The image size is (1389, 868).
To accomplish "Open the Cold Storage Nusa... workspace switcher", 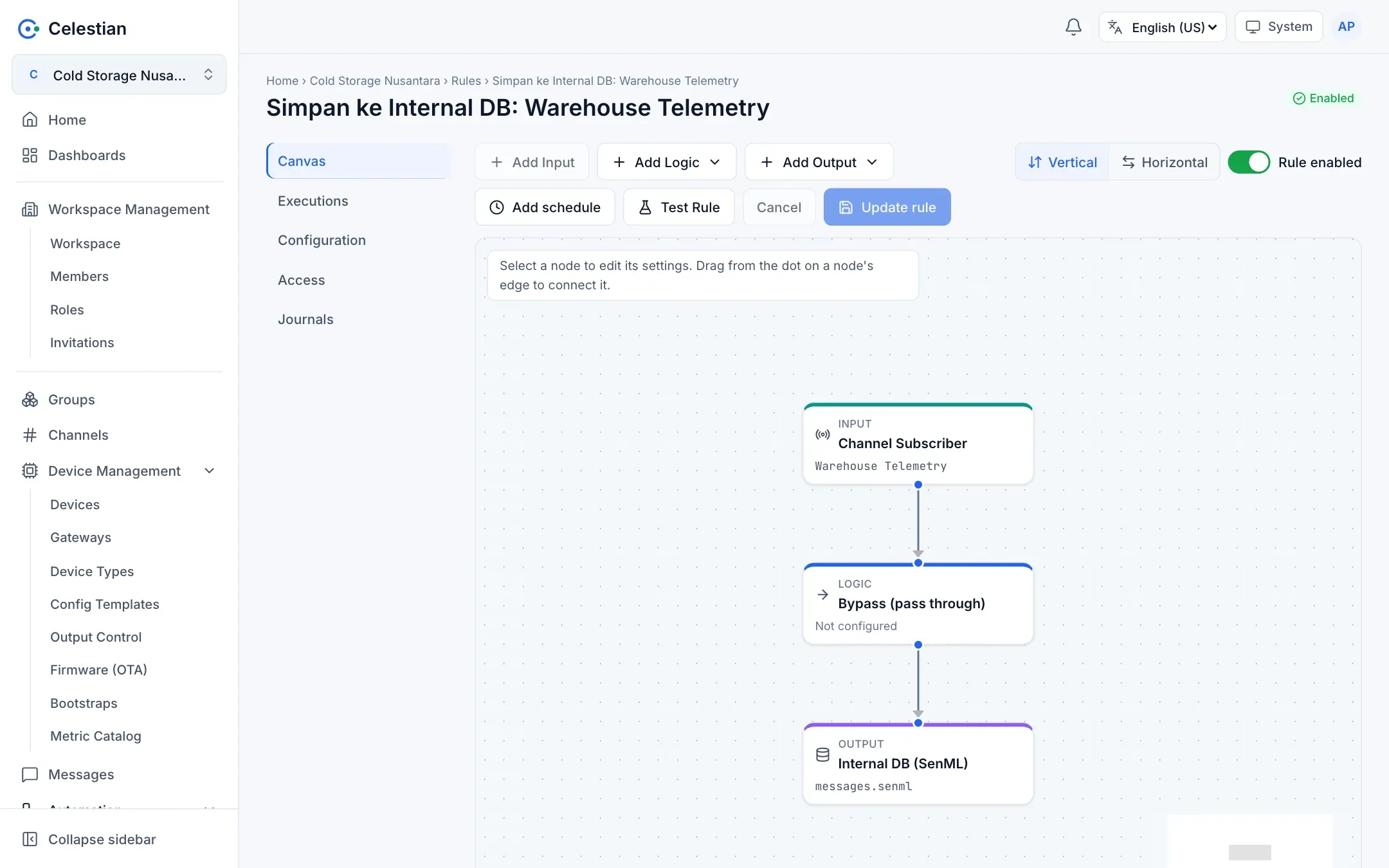I will [119, 75].
